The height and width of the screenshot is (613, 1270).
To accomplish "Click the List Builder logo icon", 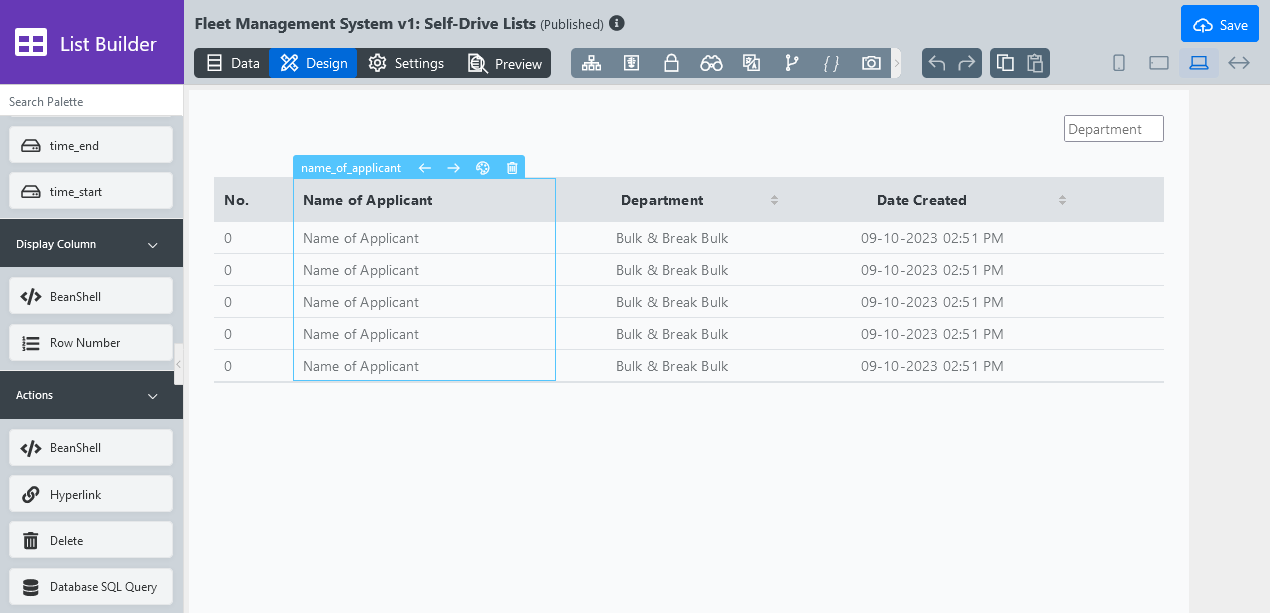I will click(x=31, y=43).
